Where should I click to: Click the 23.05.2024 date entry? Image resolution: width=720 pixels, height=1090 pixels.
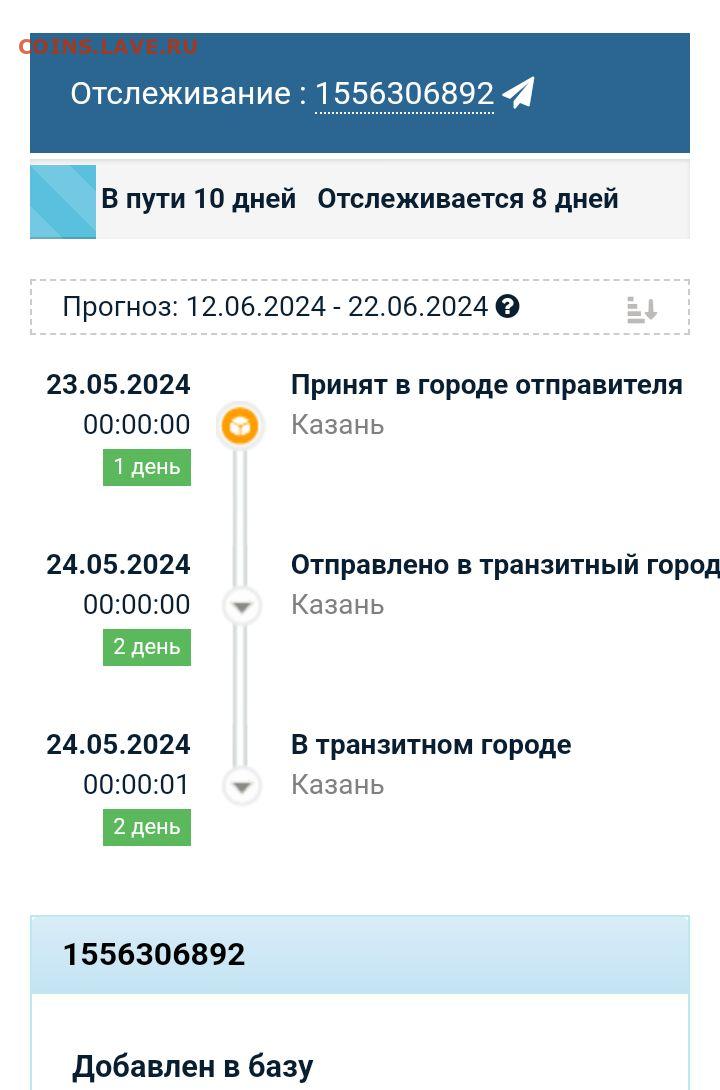click(x=118, y=384)
